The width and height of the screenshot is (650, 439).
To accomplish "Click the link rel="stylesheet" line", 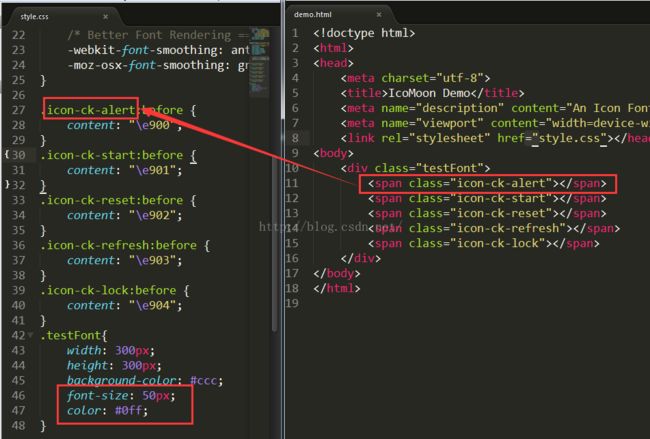I will 495,138.
